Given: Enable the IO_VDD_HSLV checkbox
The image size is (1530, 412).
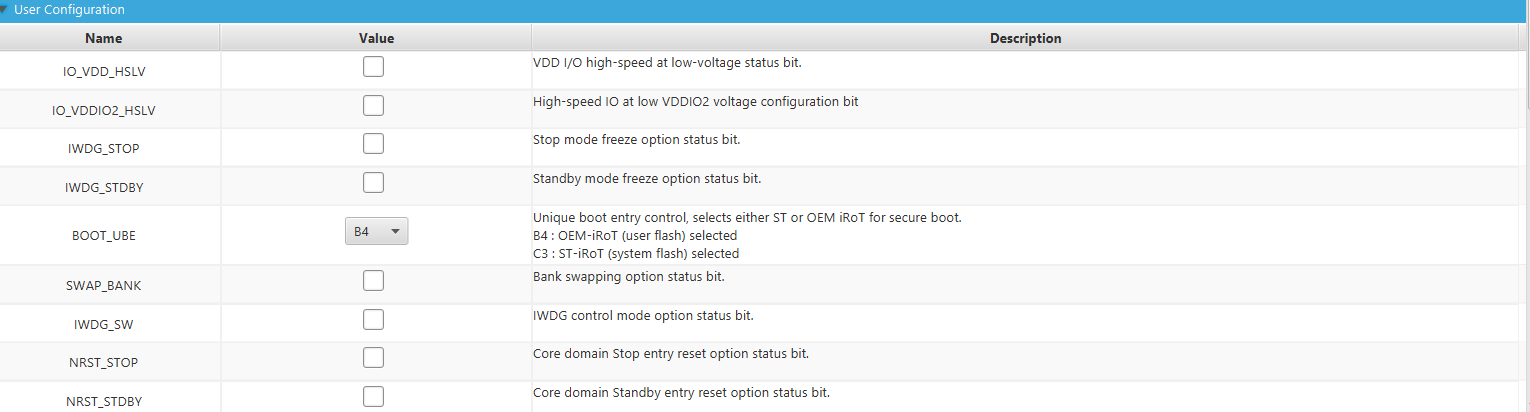Looking at the screenshot, I should 373,67.
